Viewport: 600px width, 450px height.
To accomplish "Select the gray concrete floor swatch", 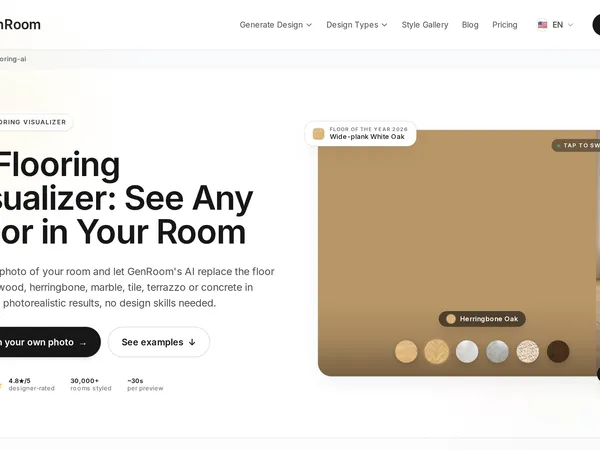I will [497, 351].
